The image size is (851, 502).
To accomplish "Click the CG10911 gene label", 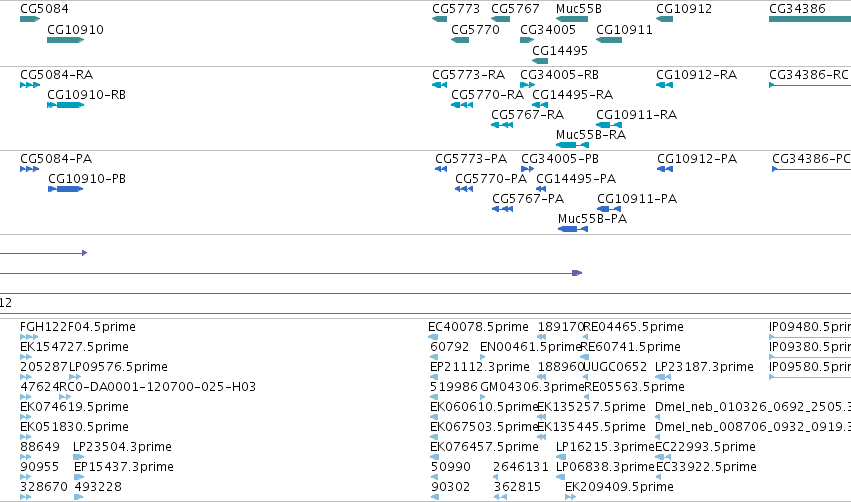I will pyautogui.click(x=624, y=29).
